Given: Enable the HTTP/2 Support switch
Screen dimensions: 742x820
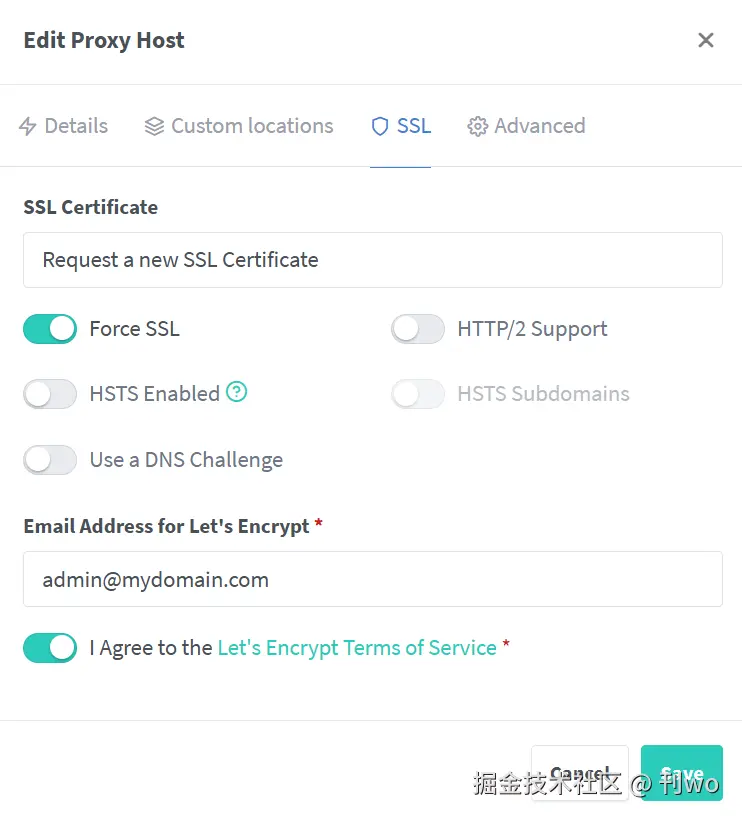Looking at the screenshot, I should point(418,329).
